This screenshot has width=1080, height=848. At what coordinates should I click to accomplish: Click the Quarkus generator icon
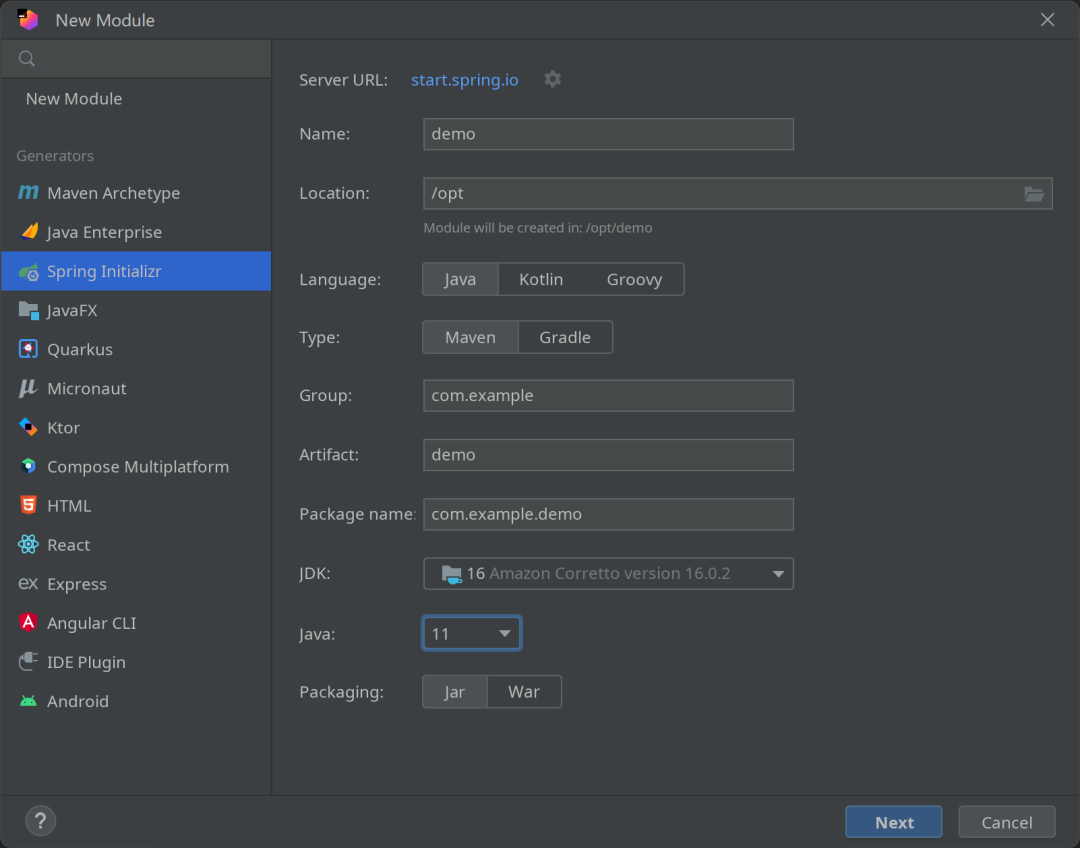pyautogui.click(x=28, y=349)
